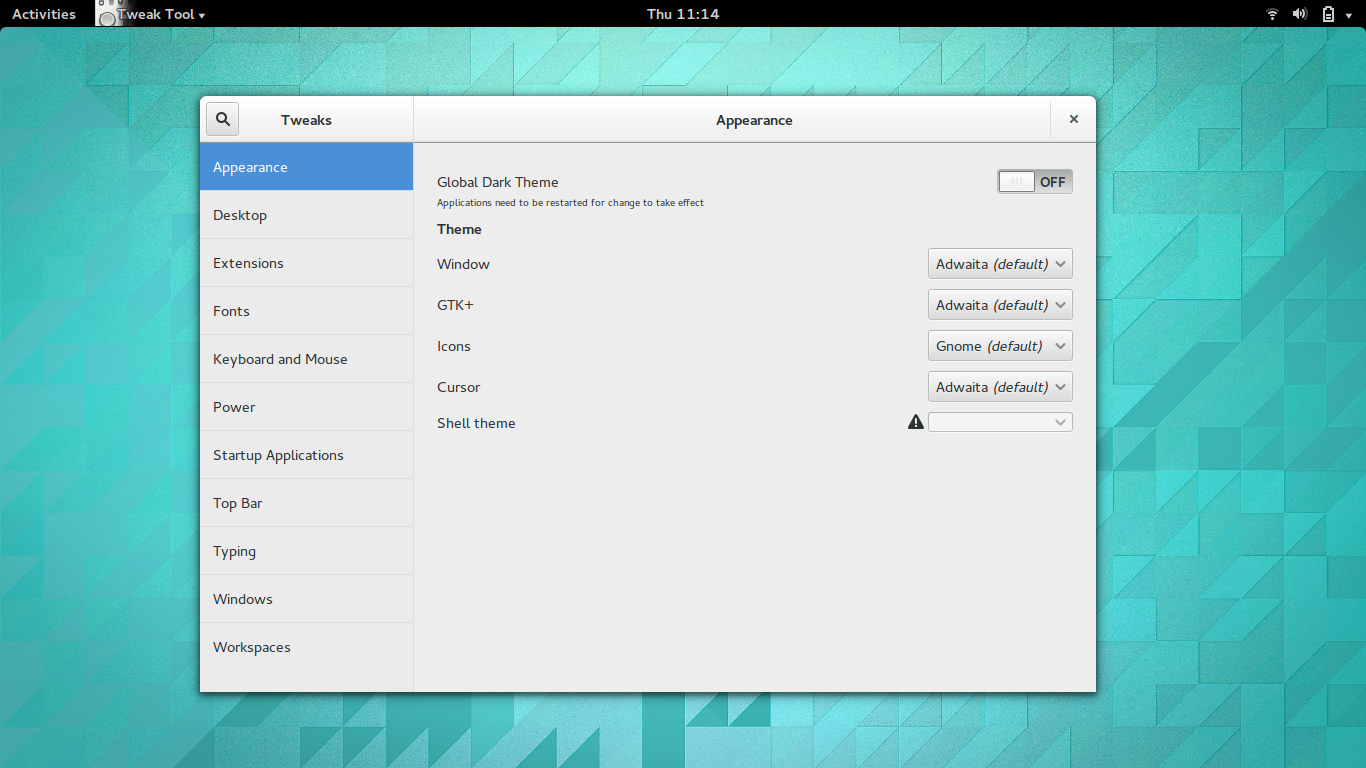The height and width of the screenshot is (768, 1366).
Task: Open the Cursor theme dropdown
Action: click(1000, 386)
